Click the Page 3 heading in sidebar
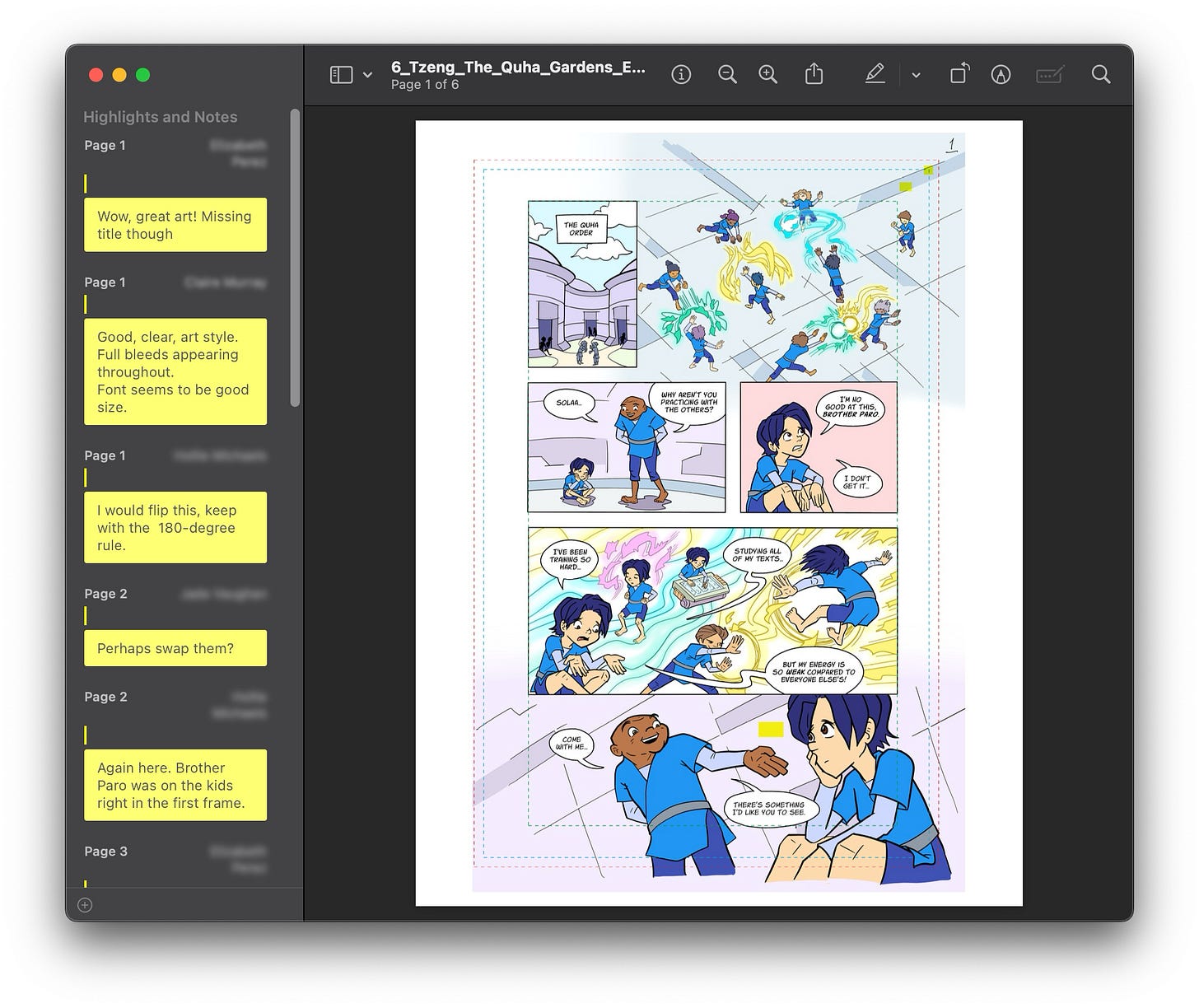Viewport: 1199px width, 1008px height. pos(106,852)
